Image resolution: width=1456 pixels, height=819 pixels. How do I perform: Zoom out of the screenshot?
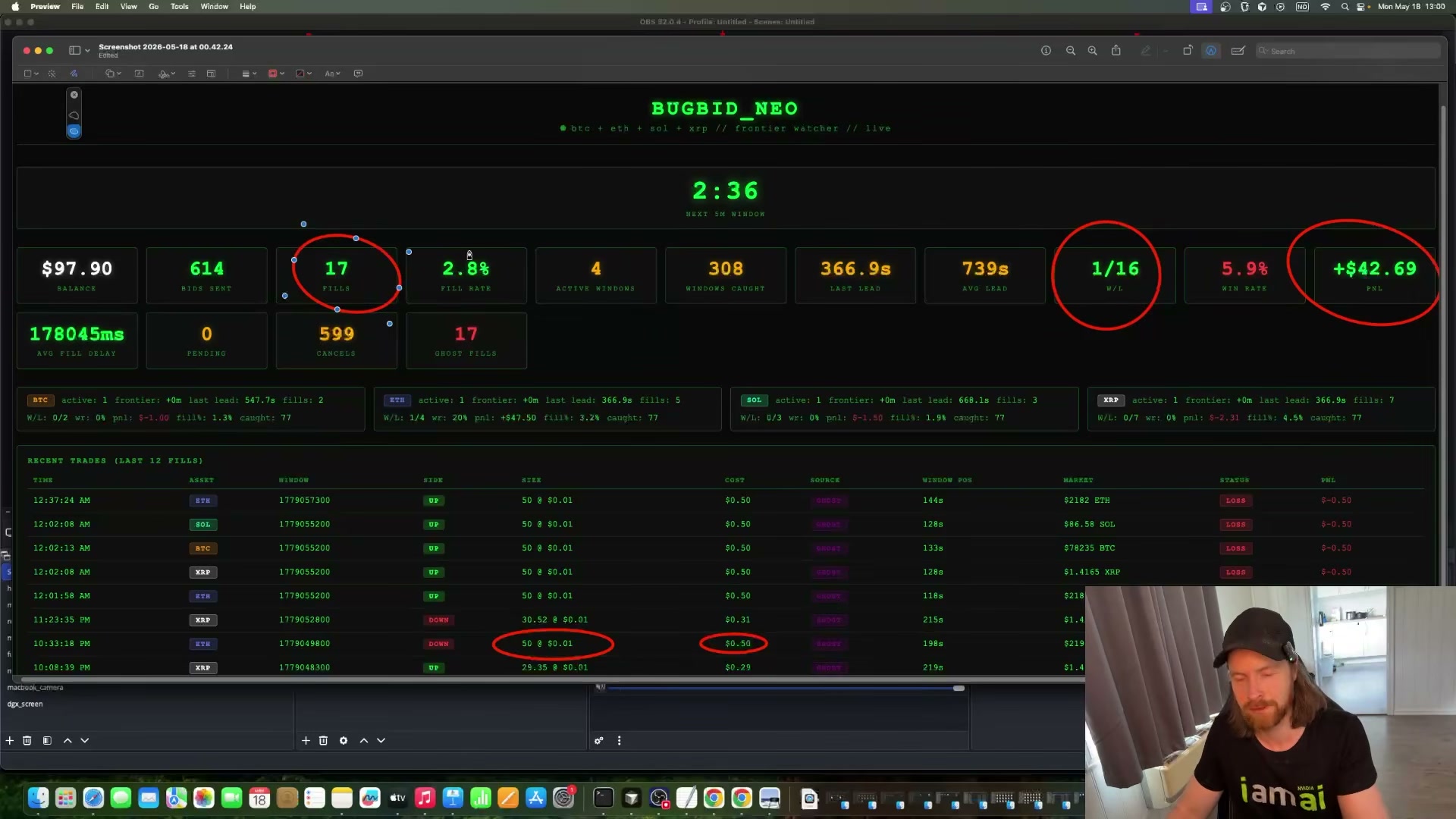pyautogui.click(x=1071, y=51)
